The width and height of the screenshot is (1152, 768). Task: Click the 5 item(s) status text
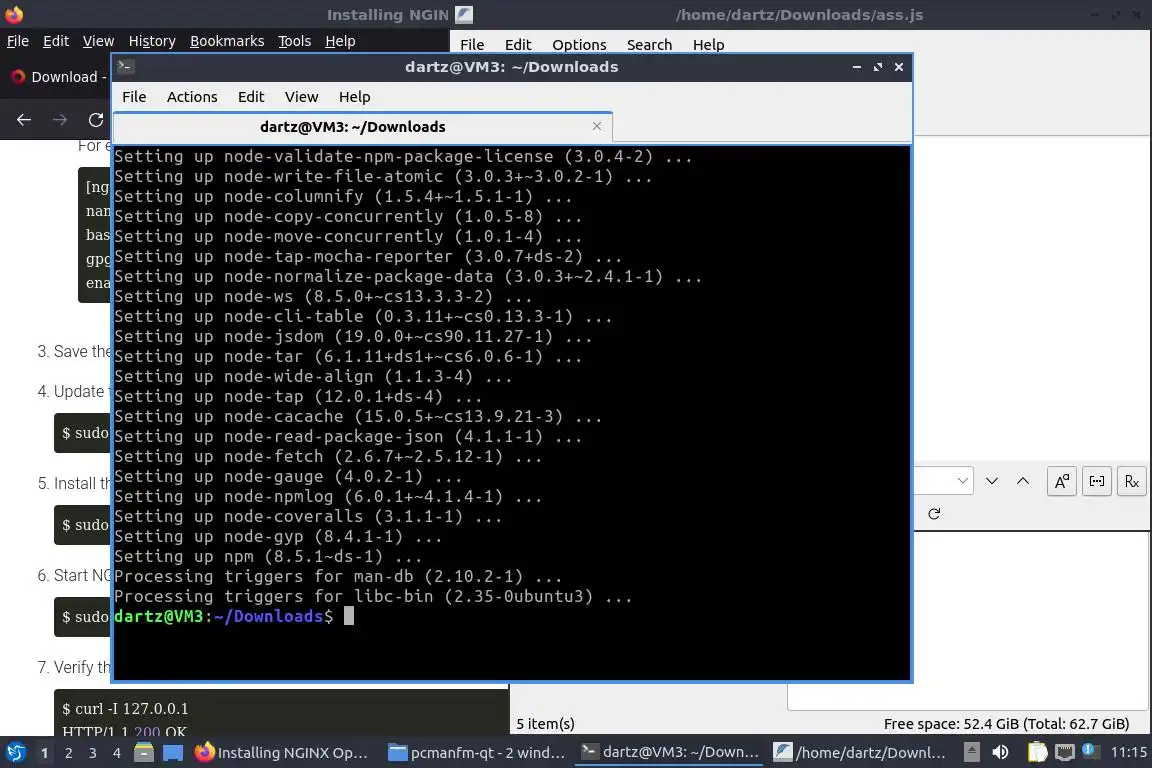pos(545,724)
